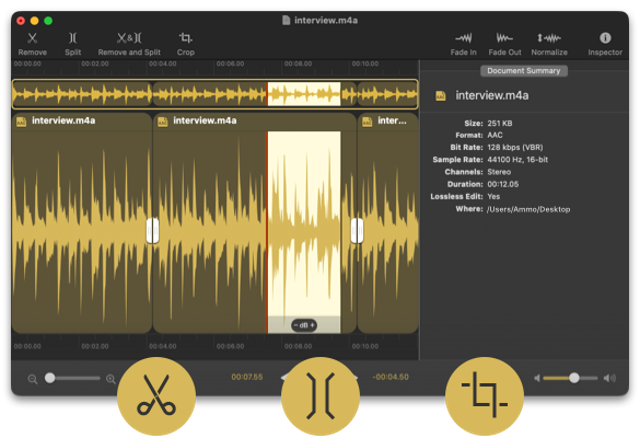The width and height of the screenshot is (640, 438).
Task: Select the Split tool in toolbar
Action: 73,44
